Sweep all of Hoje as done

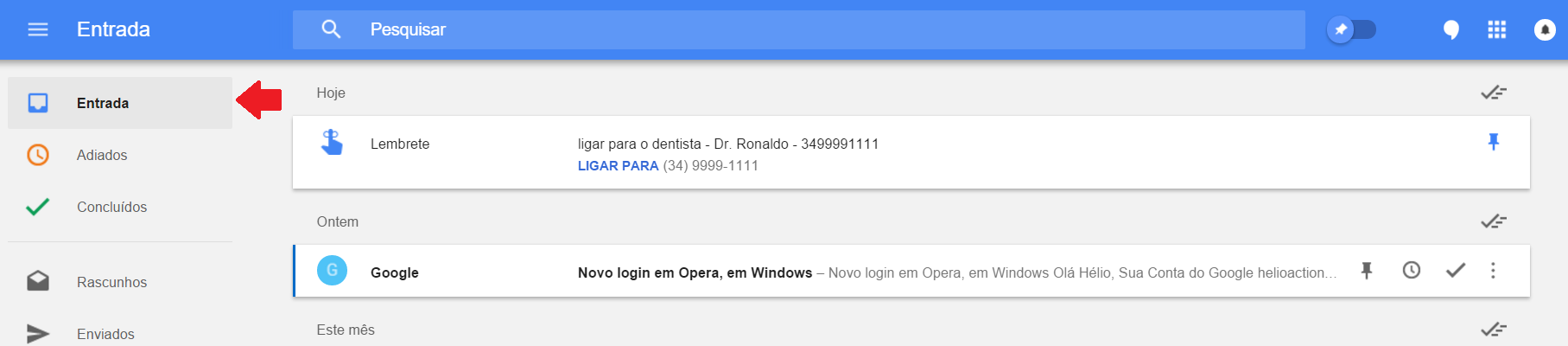click(x=1494, y=92)
